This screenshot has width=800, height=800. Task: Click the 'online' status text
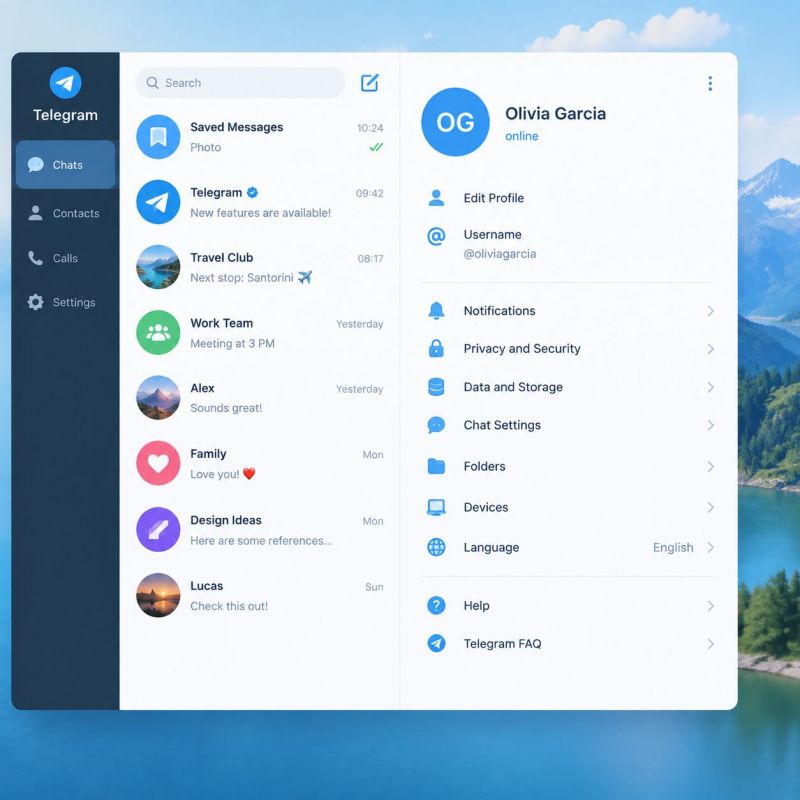[521, 136]
